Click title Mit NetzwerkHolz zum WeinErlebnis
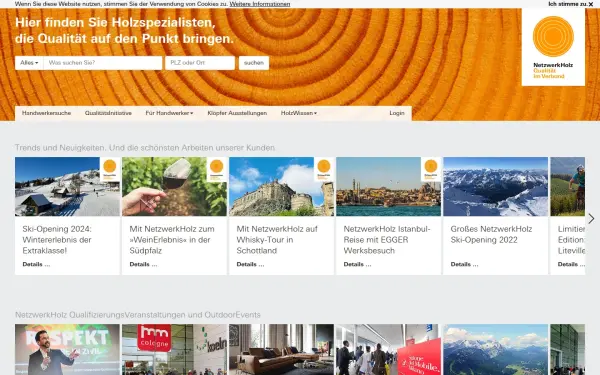Screen dimensions: 600x375 click(172, 240)
